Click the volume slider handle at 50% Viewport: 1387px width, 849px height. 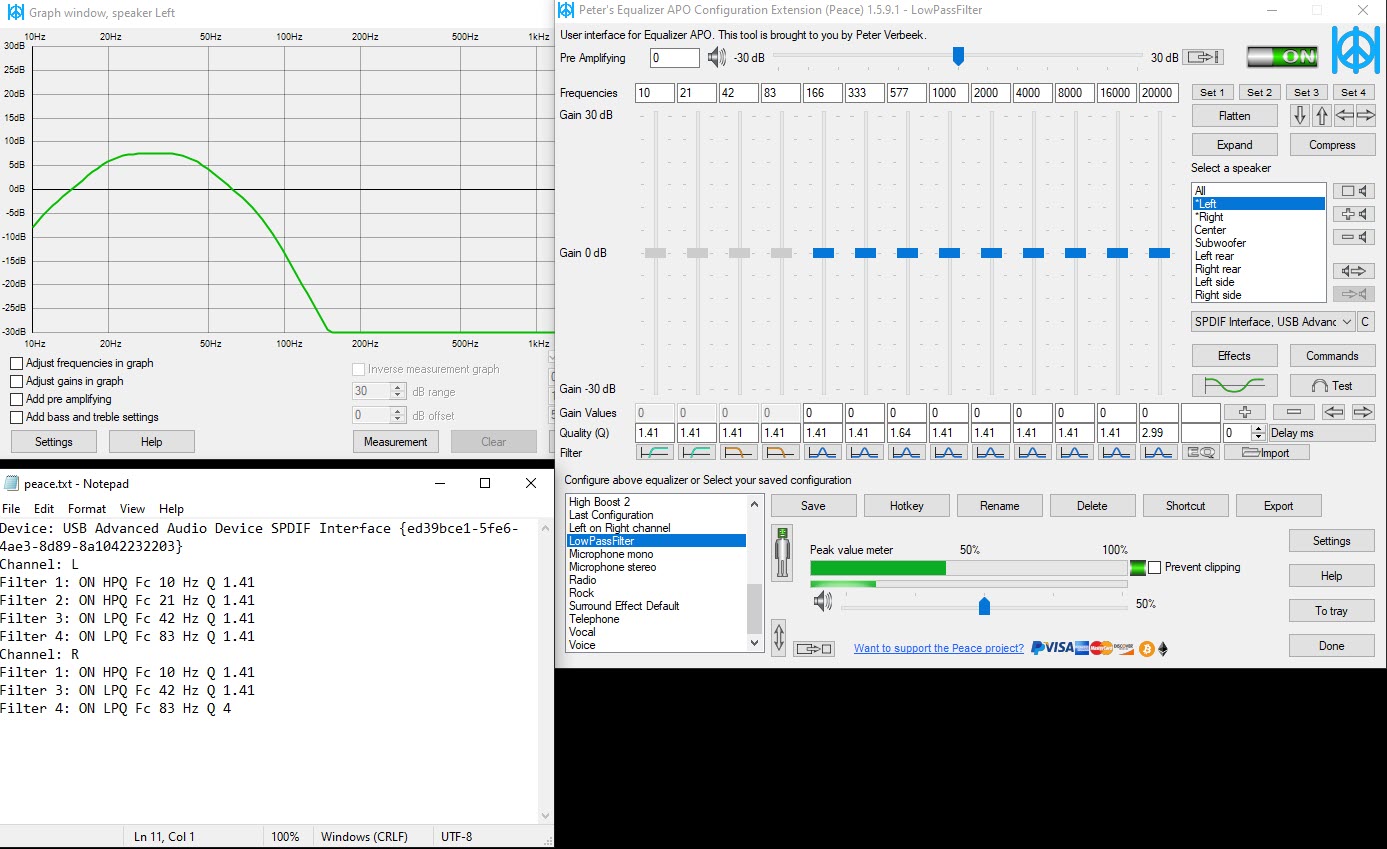pos(984,606)
